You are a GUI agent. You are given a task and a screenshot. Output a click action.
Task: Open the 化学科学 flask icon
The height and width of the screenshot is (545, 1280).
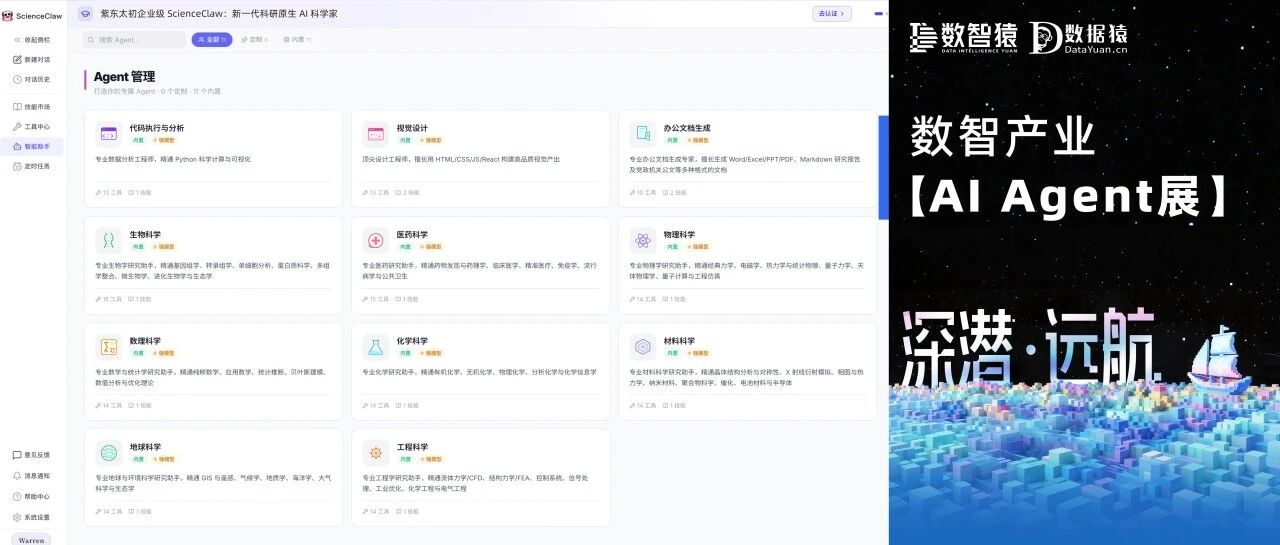[x=376, y=346]
